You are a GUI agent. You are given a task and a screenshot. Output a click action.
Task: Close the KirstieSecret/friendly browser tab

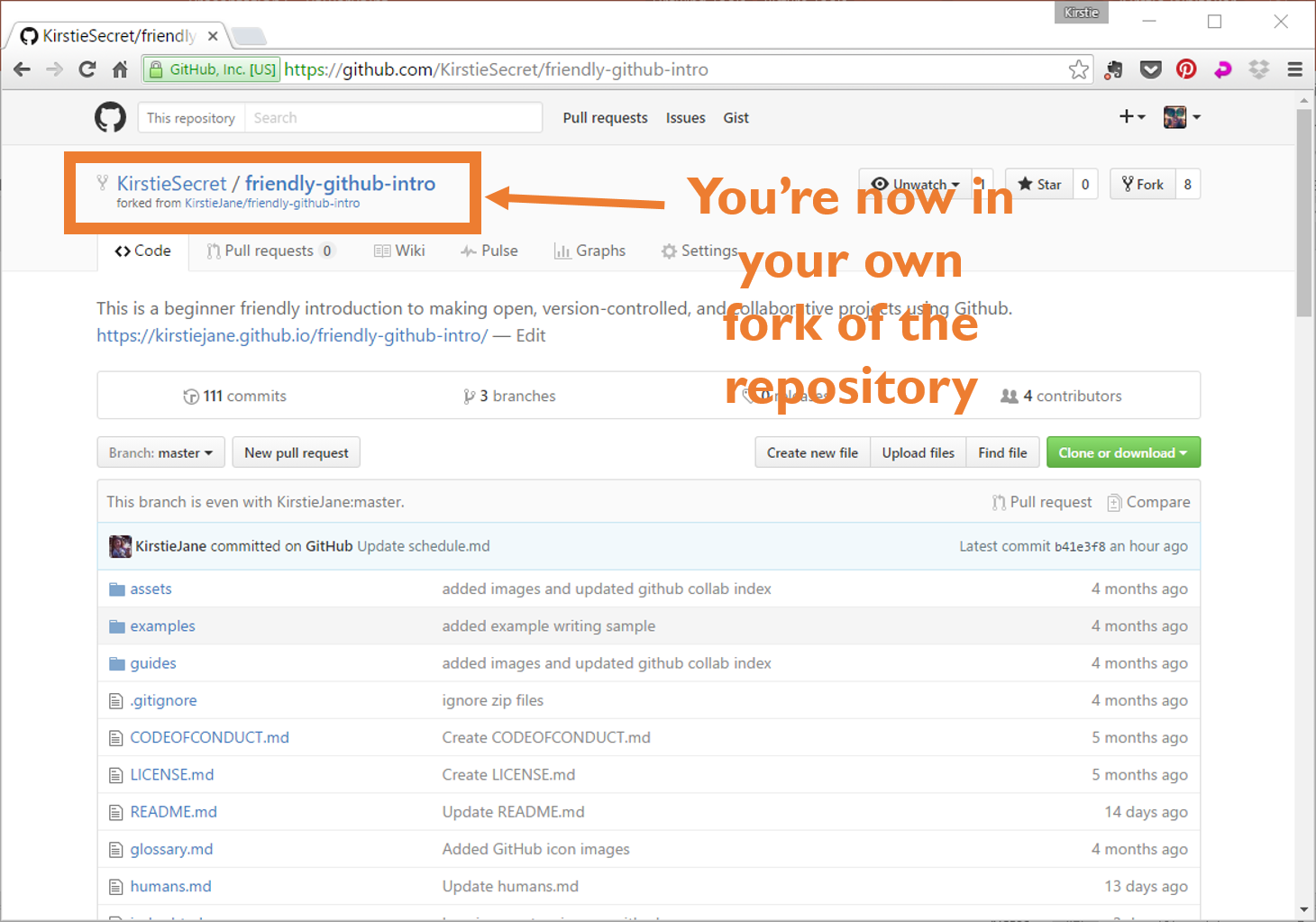[213, 36]
